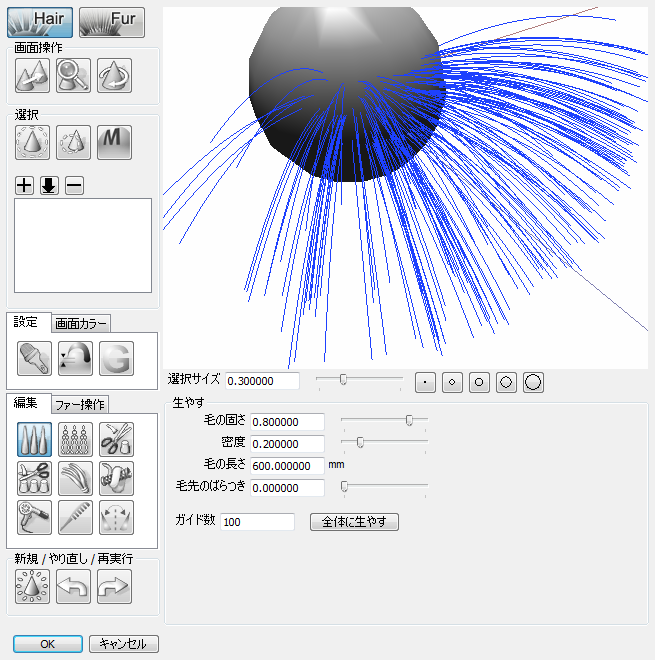This screenshot has width=655, height=660.
Task: Click the undo arrow icon
Action: click(73, 587)
